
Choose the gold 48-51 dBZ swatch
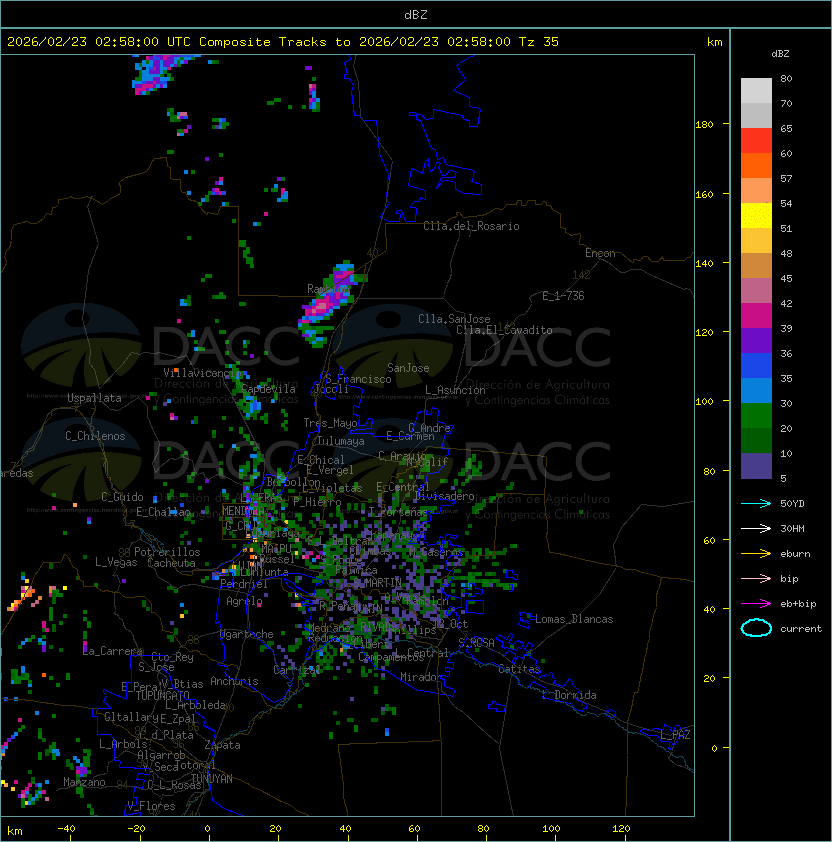[756, 241]
